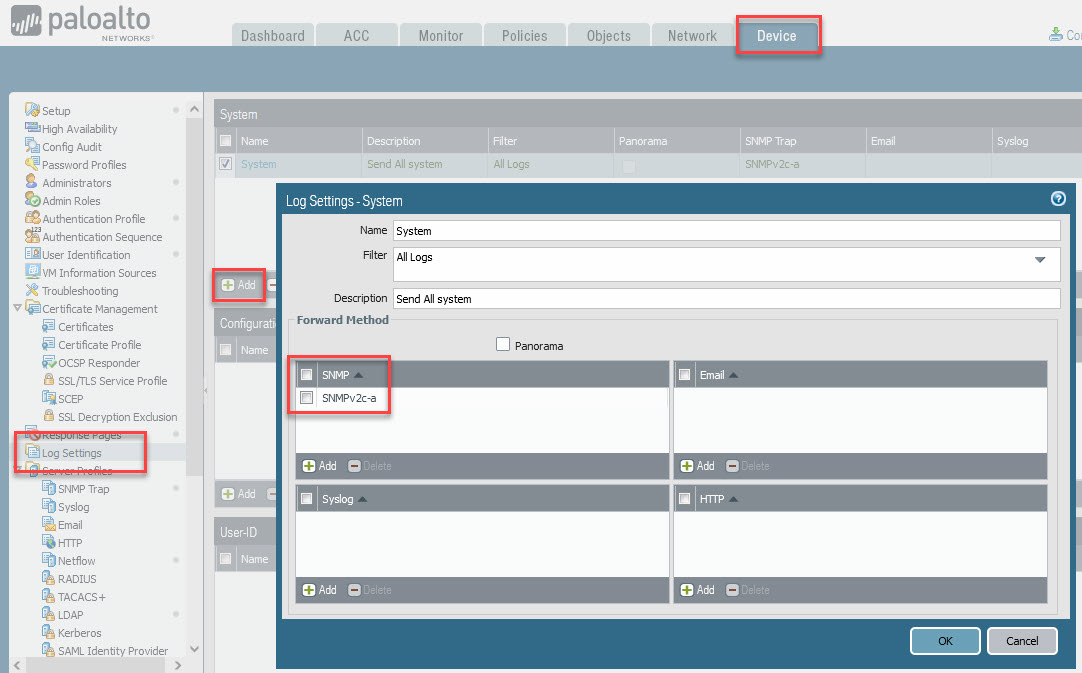The height and width of the screenshot is (673, 1082).
Task: Open Administrators via its user icon
Action: [32, 183]
